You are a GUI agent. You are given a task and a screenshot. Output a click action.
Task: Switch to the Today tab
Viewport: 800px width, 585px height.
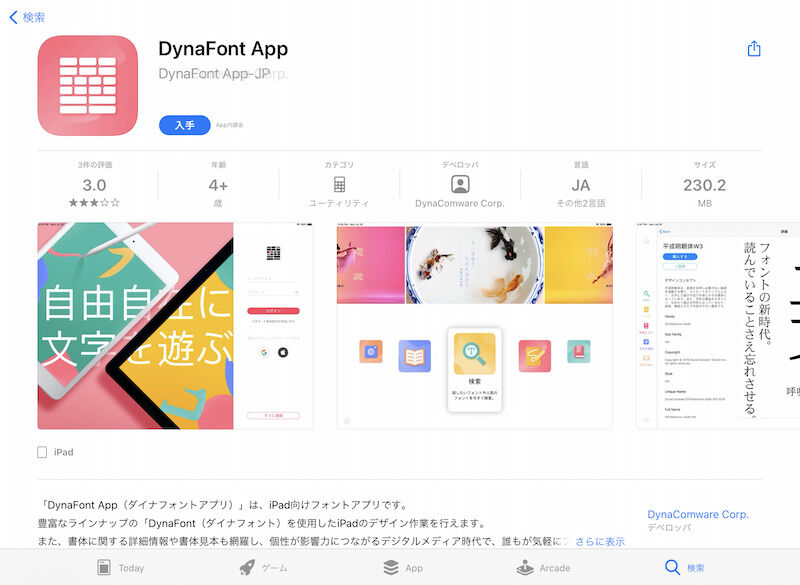coord(120,567)
